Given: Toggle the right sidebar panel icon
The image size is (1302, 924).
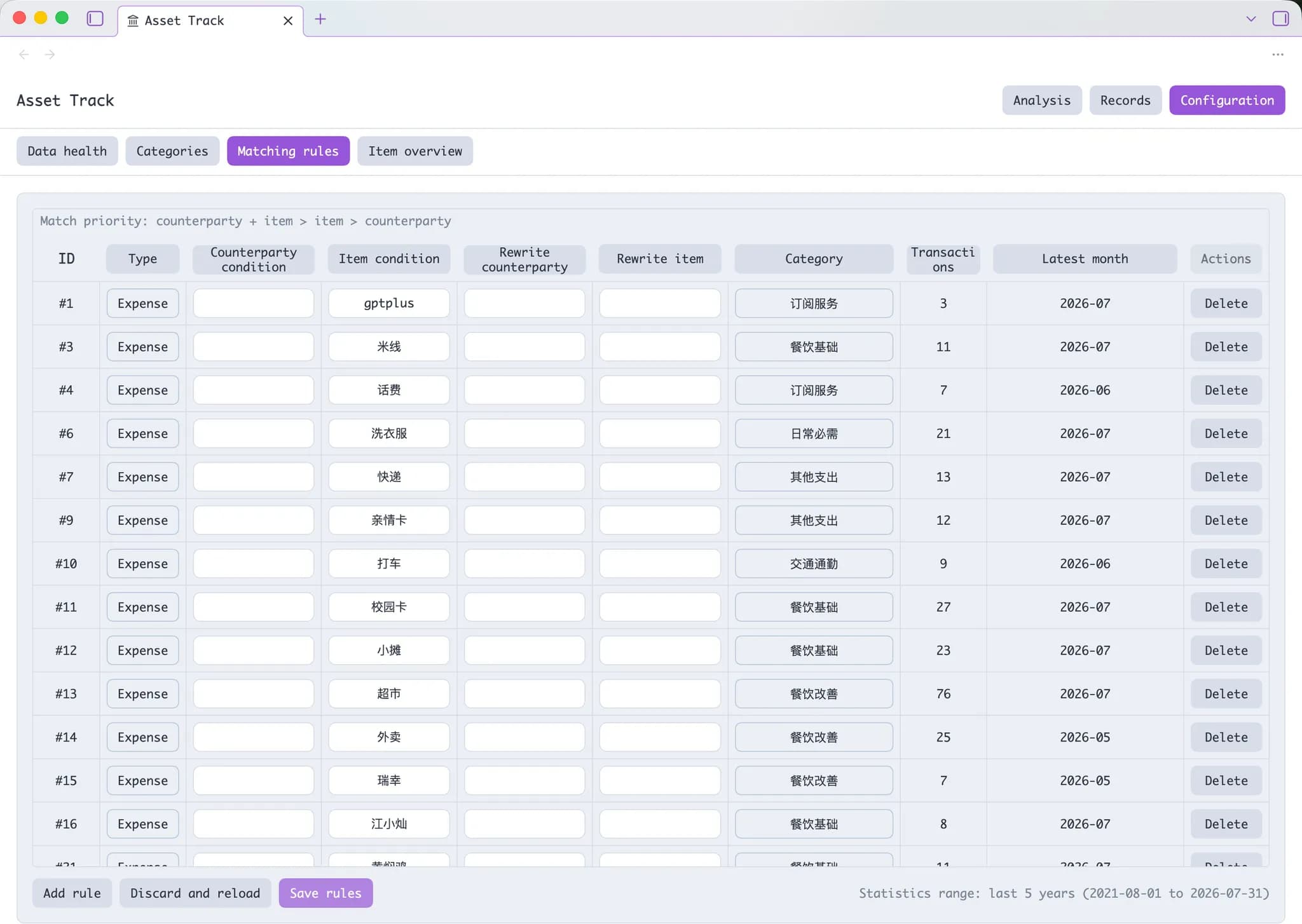Looking at the screenshot, I should pyautogui.click(x=1280, y=18).
